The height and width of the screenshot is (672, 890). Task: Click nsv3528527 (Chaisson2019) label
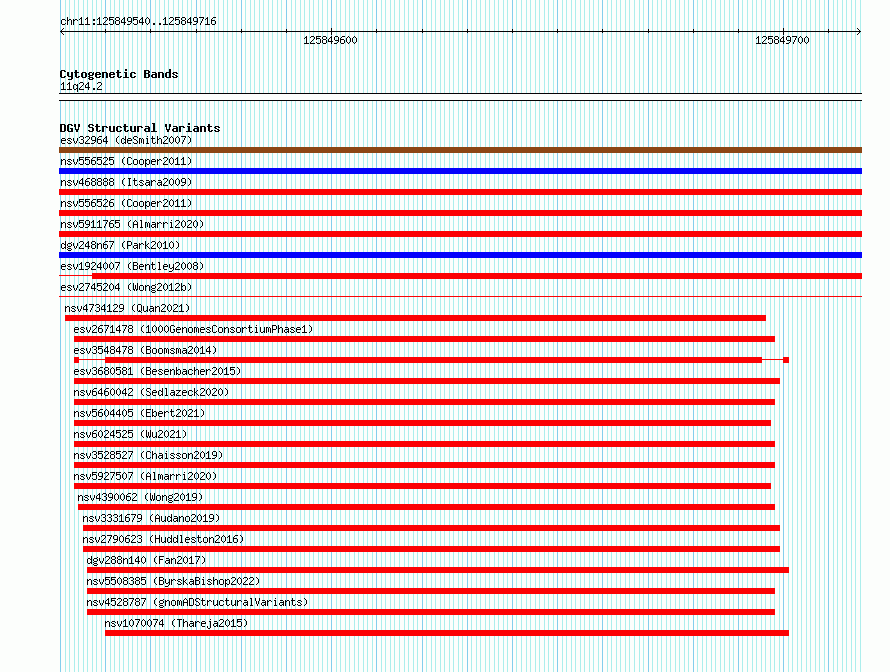148,455
